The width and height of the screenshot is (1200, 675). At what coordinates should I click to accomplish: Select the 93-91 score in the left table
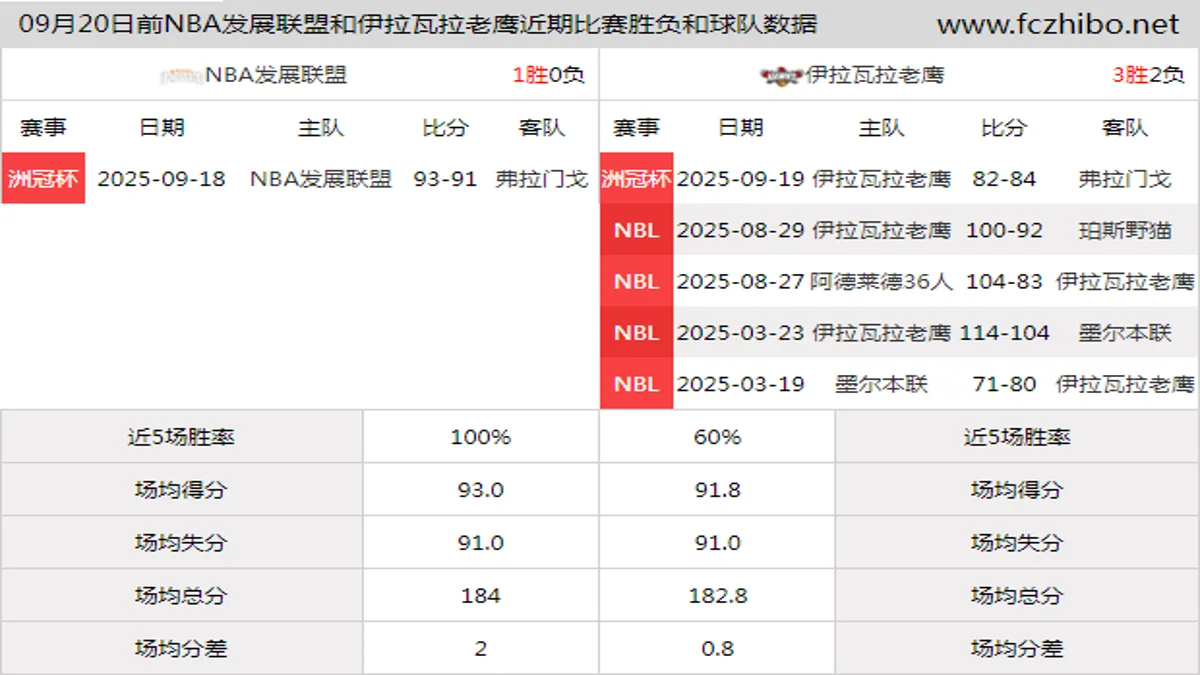[445, 179]
